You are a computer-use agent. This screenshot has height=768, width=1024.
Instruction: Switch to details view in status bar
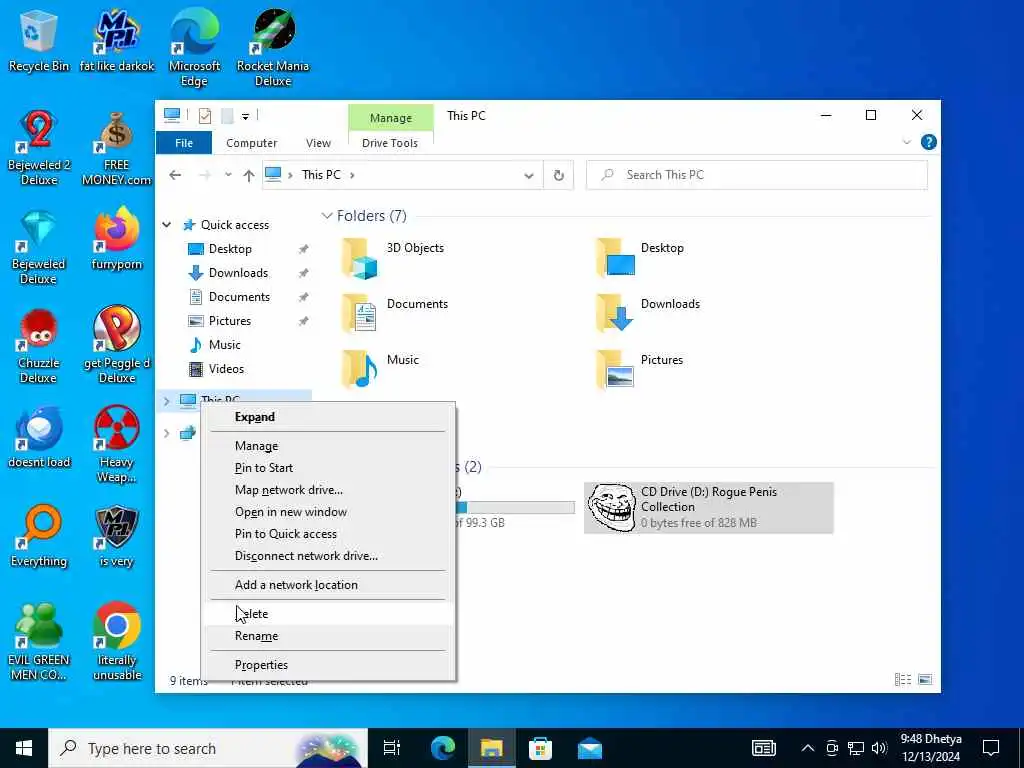click(903, 680)
